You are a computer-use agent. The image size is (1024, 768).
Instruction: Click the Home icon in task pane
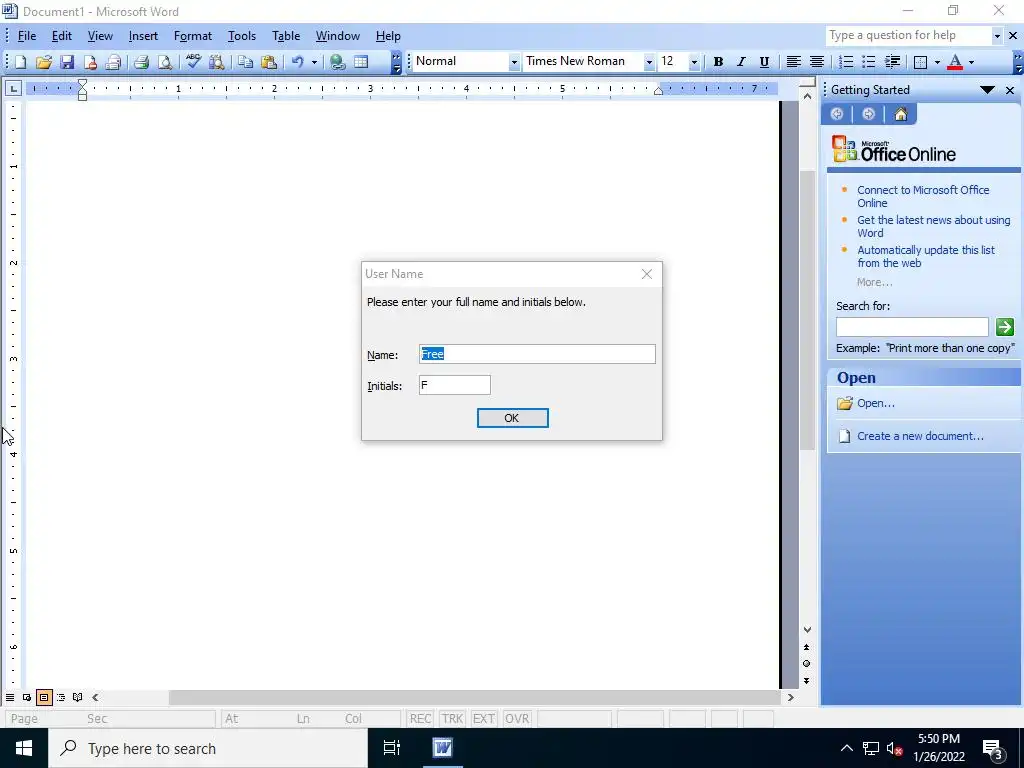pos(901,114)
